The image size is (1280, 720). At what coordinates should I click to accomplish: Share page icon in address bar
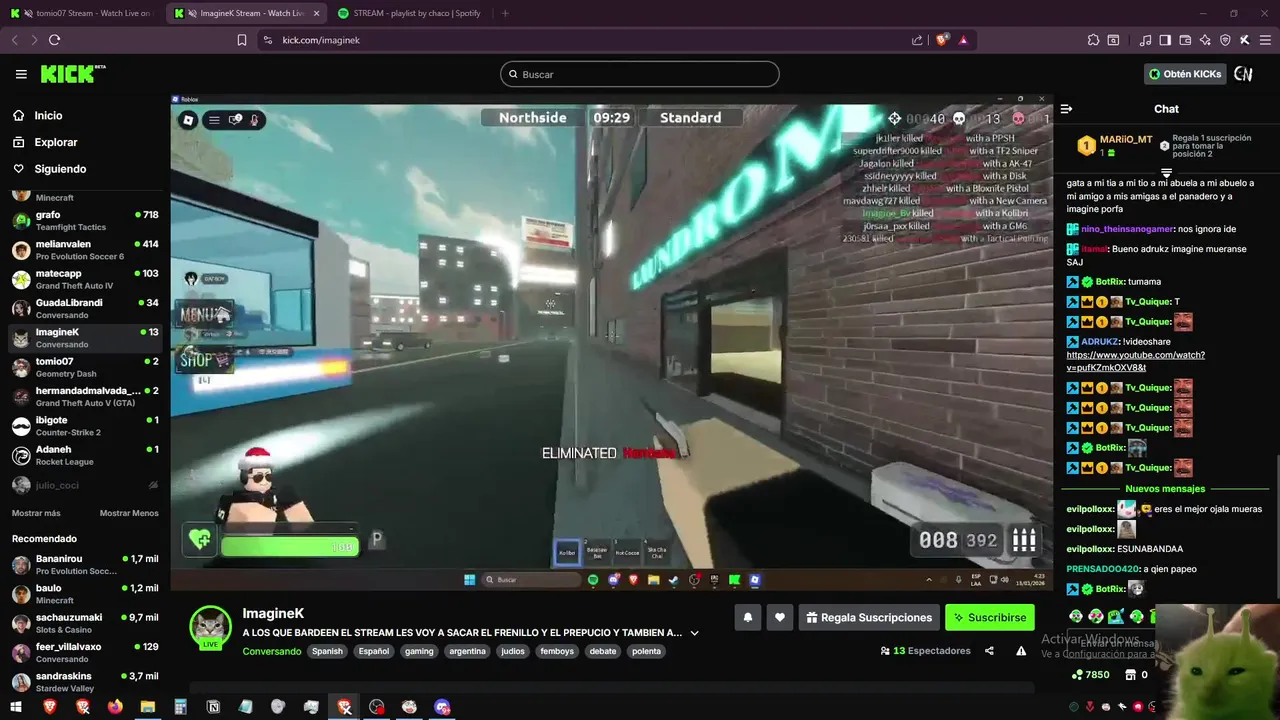pyautogui.click(x=917, y=40)
